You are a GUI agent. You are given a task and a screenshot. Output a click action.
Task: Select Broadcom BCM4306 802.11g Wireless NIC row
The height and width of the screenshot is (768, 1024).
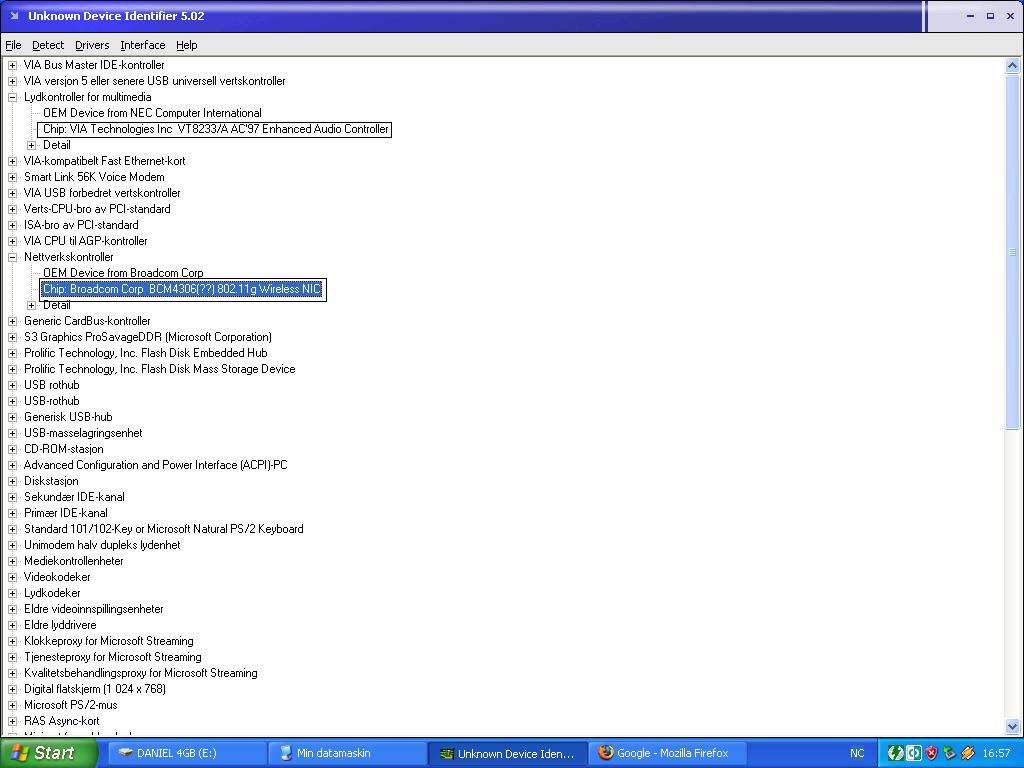[182, 289]
